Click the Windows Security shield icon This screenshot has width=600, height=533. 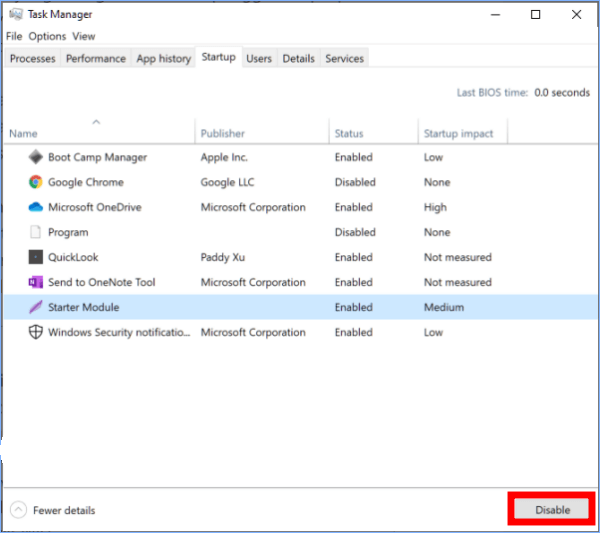coord(36,332)
